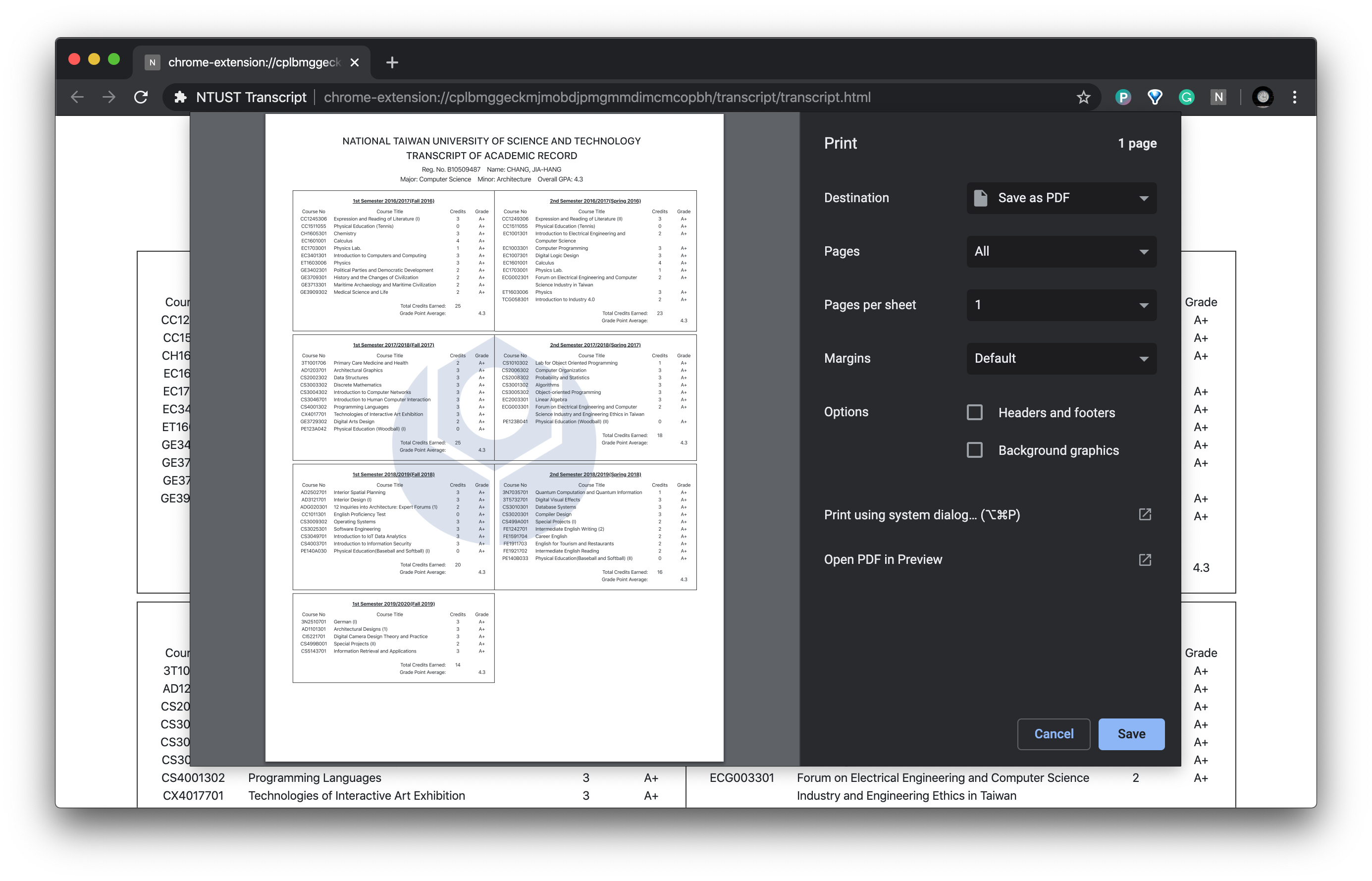Open the N extension icon in toolbar
Screen dimensions: 1372x881
point(1219,97)
